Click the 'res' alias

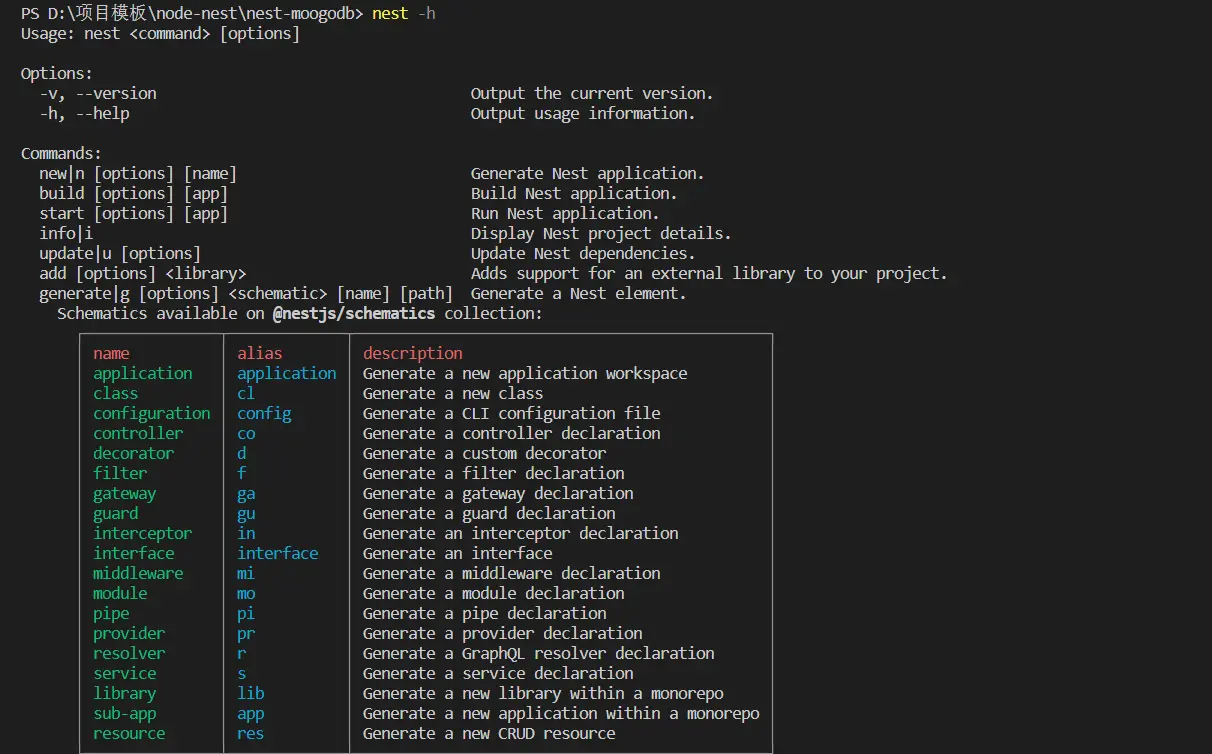click(251, 733)
